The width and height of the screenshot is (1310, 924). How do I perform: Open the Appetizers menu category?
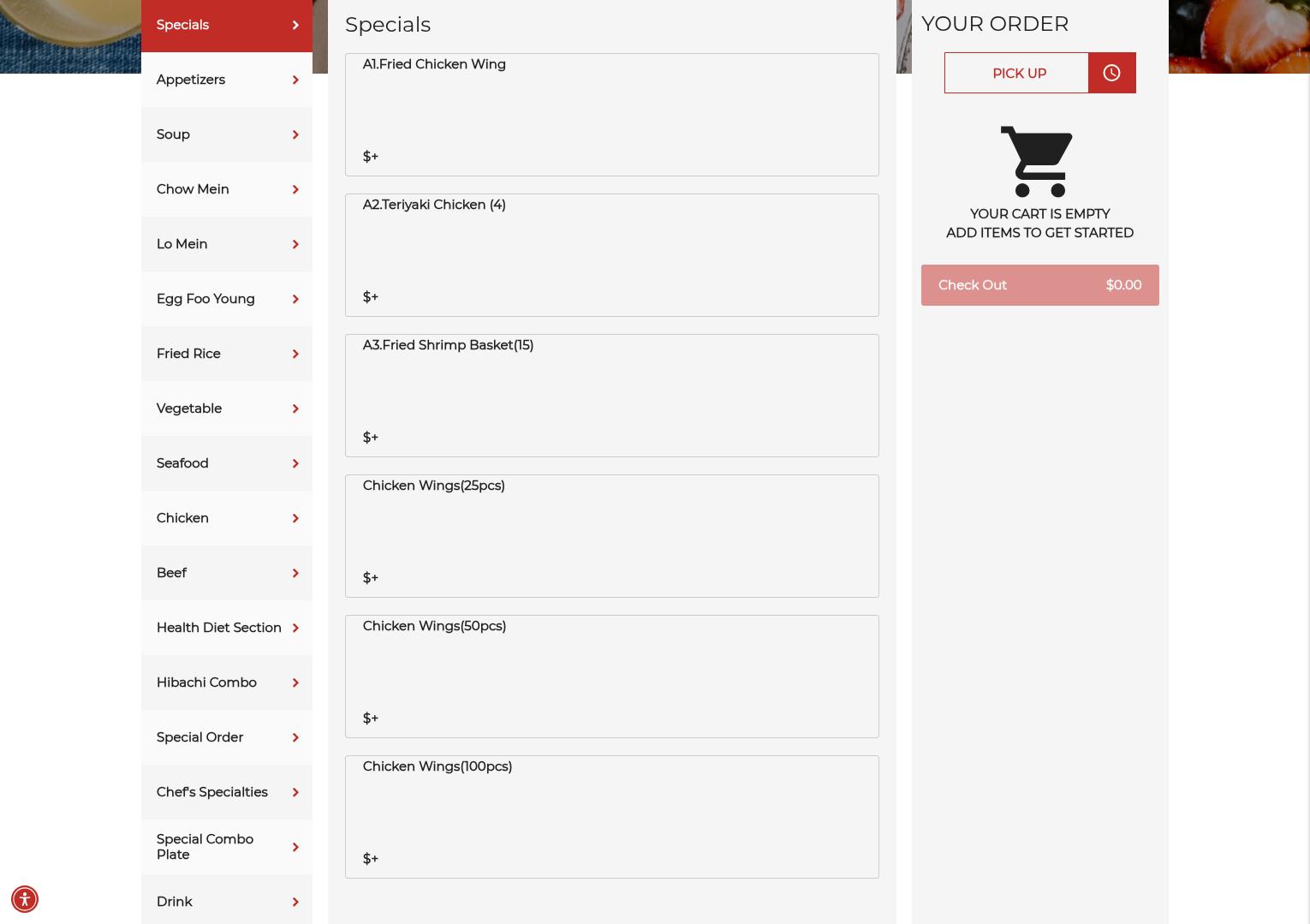pos(227,80)
